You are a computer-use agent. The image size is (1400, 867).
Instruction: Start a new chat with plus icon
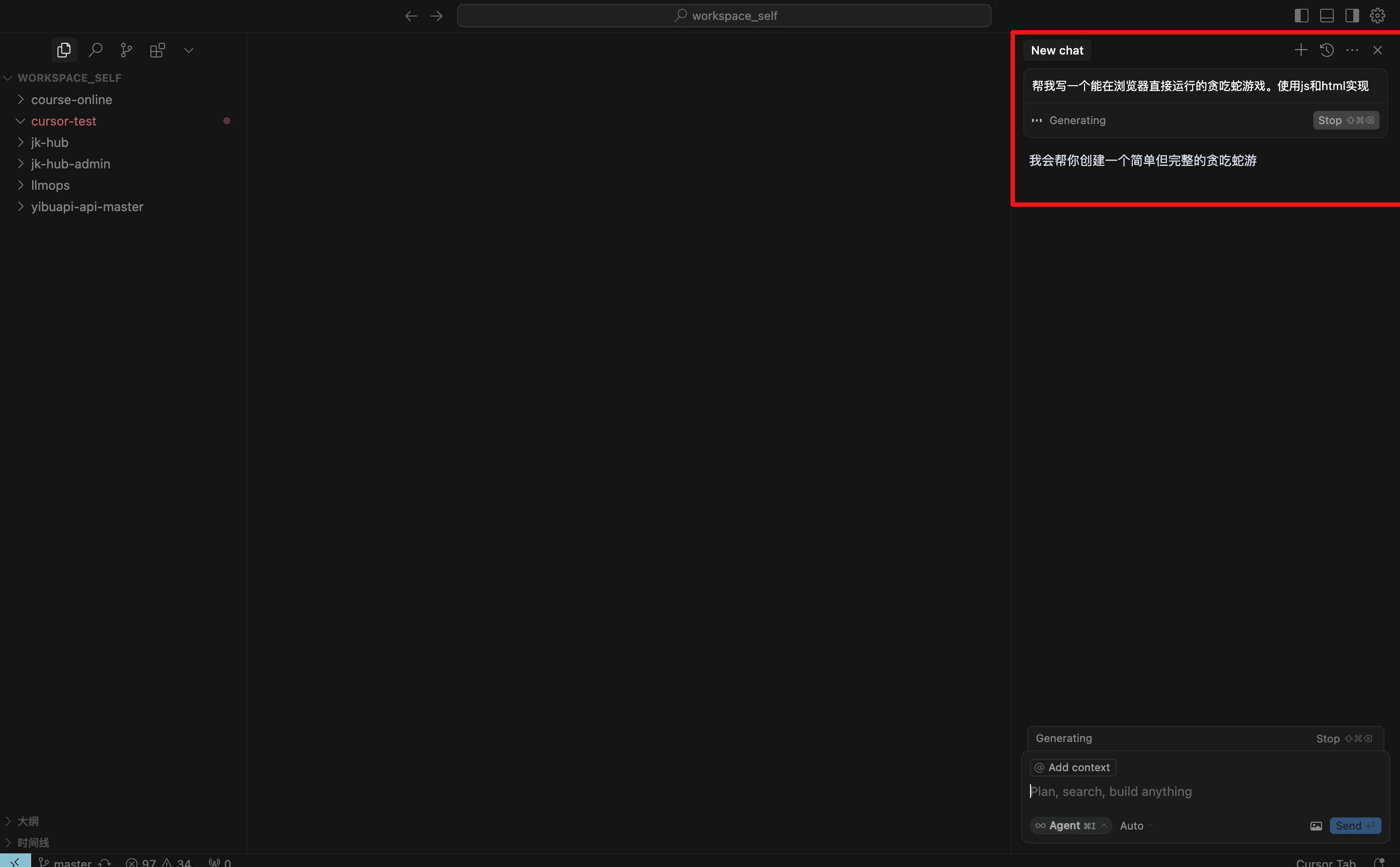click(1301, 51)
